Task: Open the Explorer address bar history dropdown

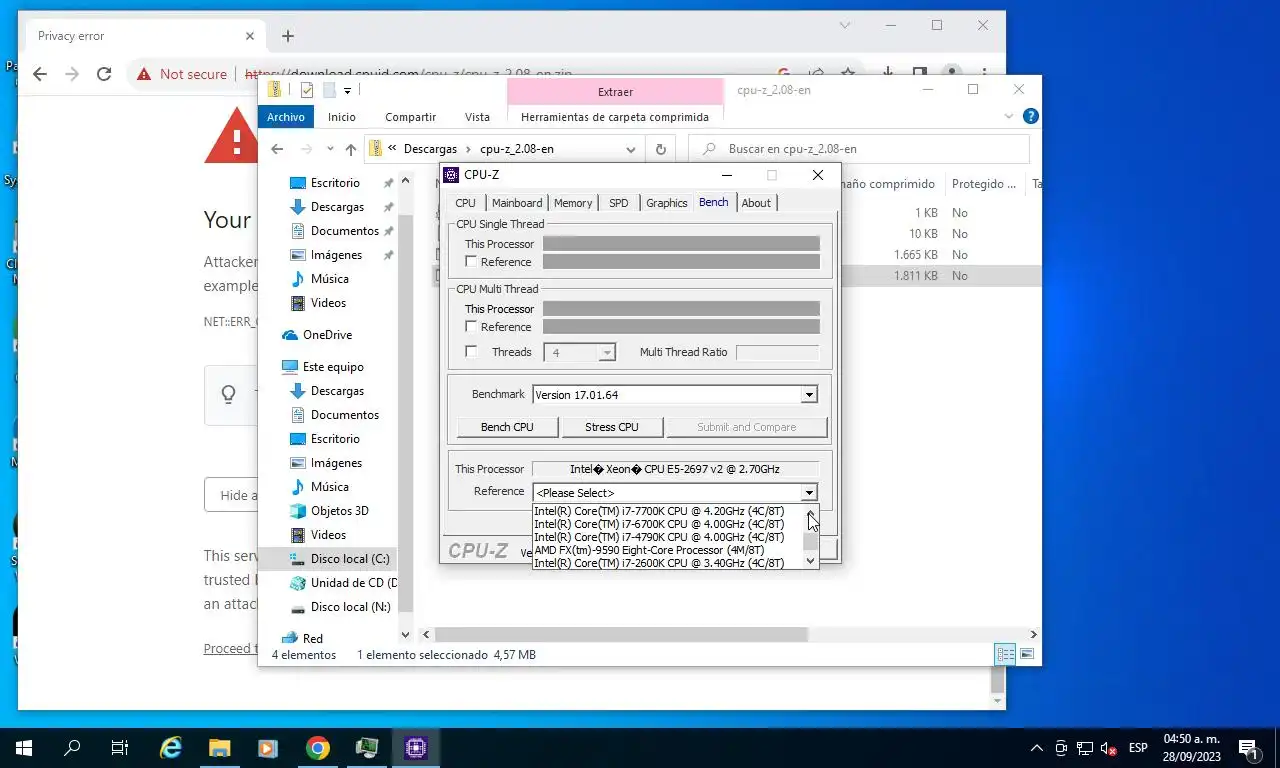Action: pyautogui.click(x=631, y=149)
